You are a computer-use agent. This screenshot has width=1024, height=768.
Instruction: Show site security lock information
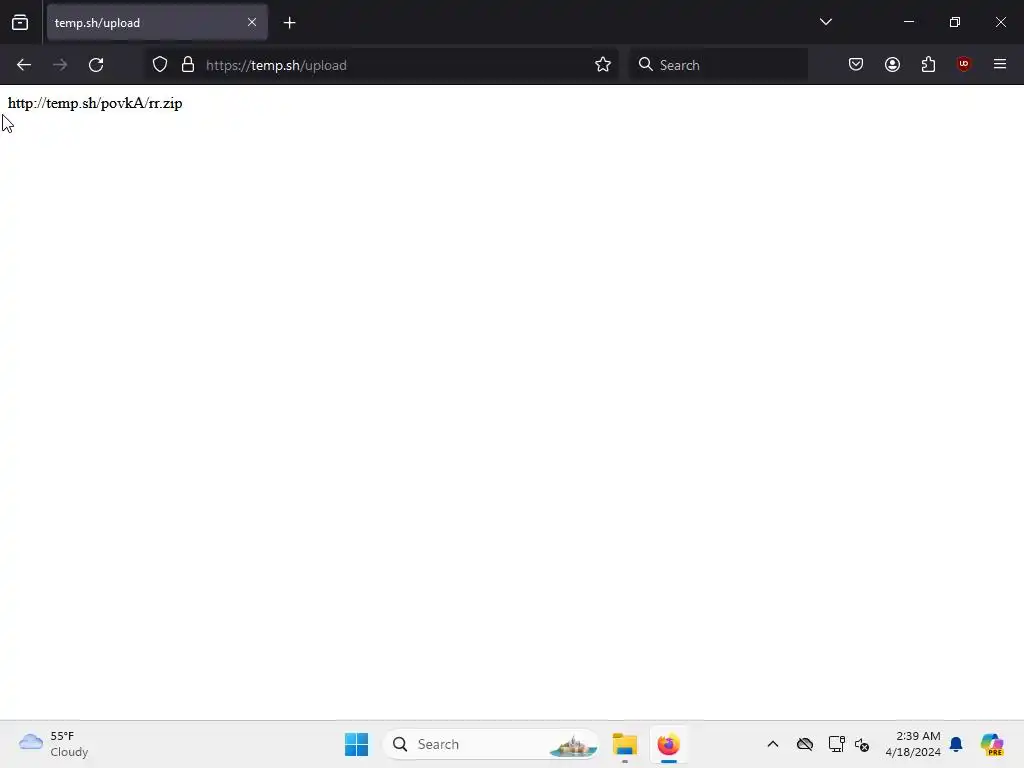point(188,65)
